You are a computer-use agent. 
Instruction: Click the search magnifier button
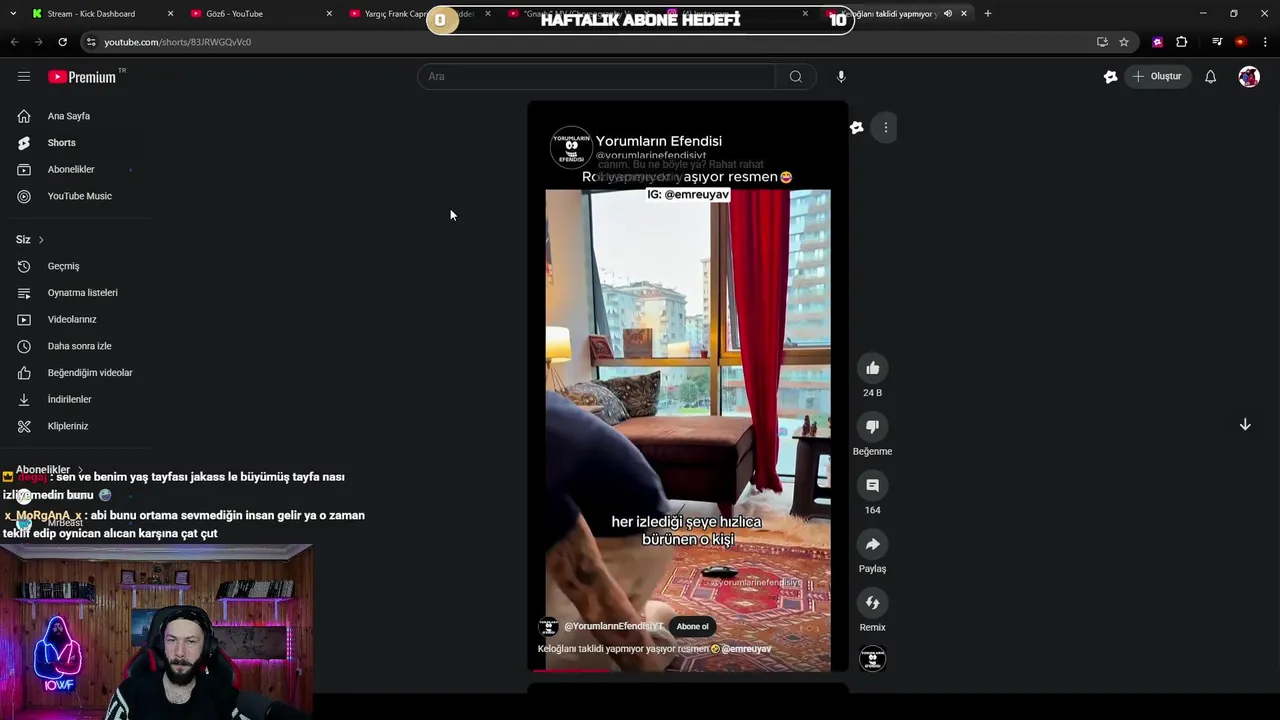[x=796, y=76]
